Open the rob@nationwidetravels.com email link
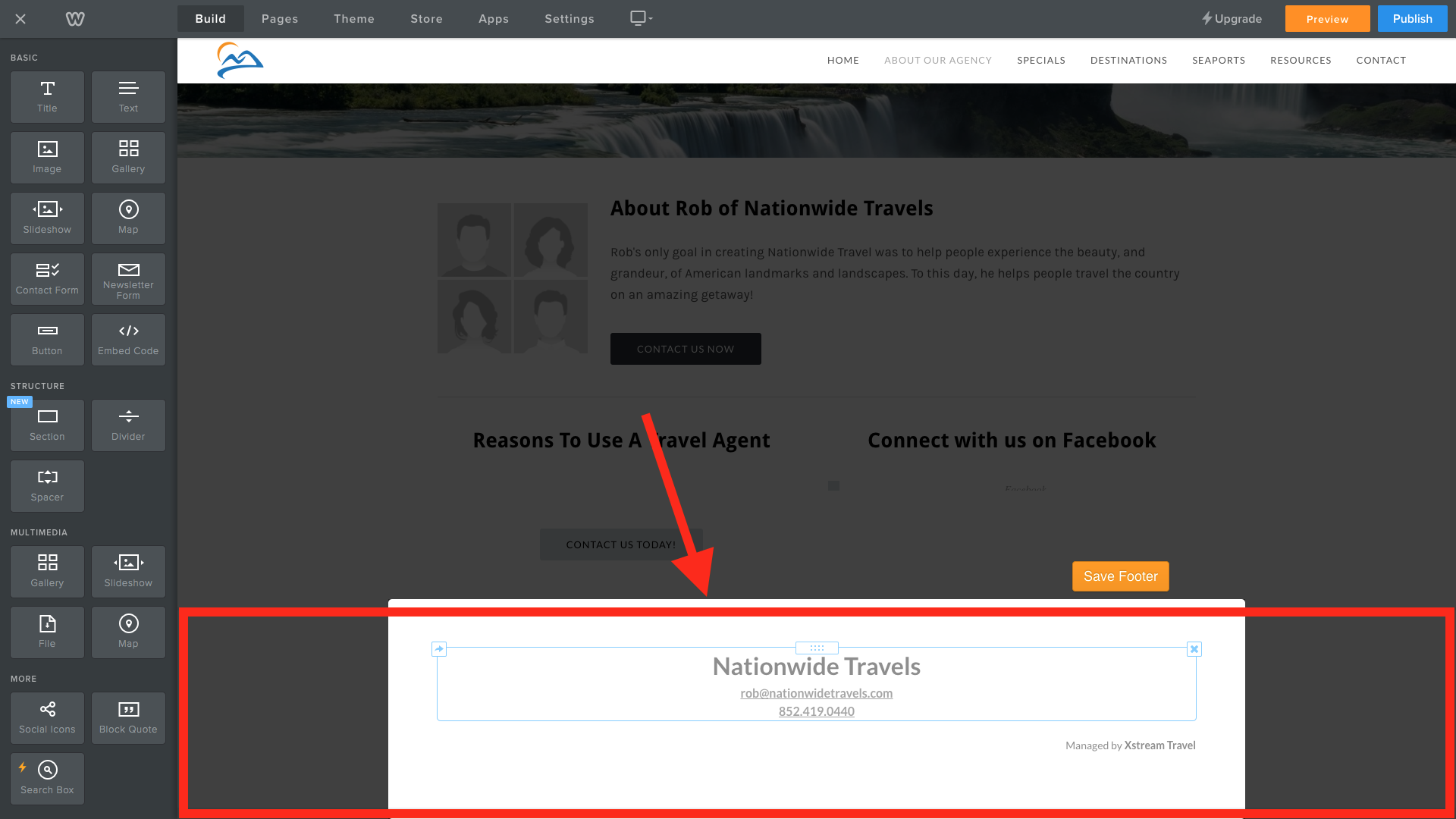This screenshot has width=1456, height=819. pyautogui.click(x=817, y=693)
